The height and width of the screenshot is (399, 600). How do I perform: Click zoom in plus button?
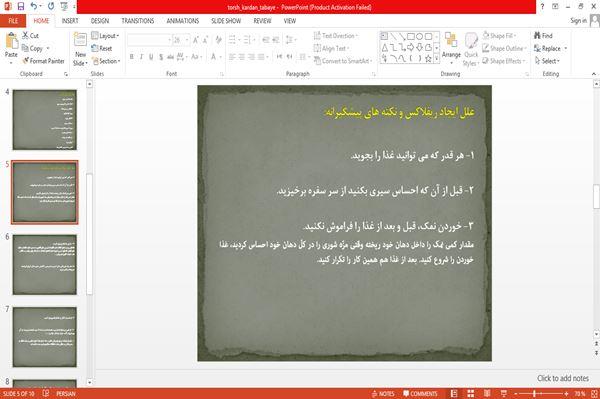coord(566,394)
